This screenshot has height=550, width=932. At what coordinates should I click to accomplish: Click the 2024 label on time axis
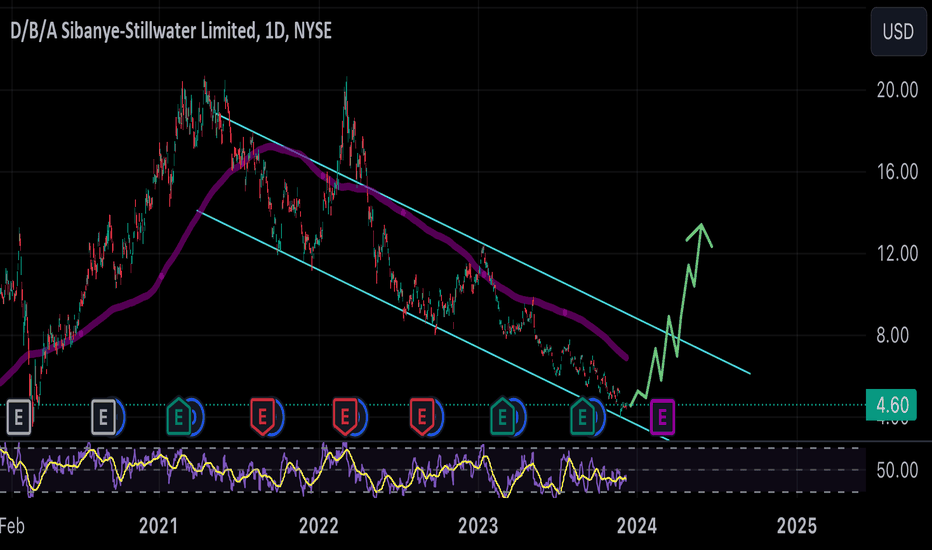coord(637,526)
